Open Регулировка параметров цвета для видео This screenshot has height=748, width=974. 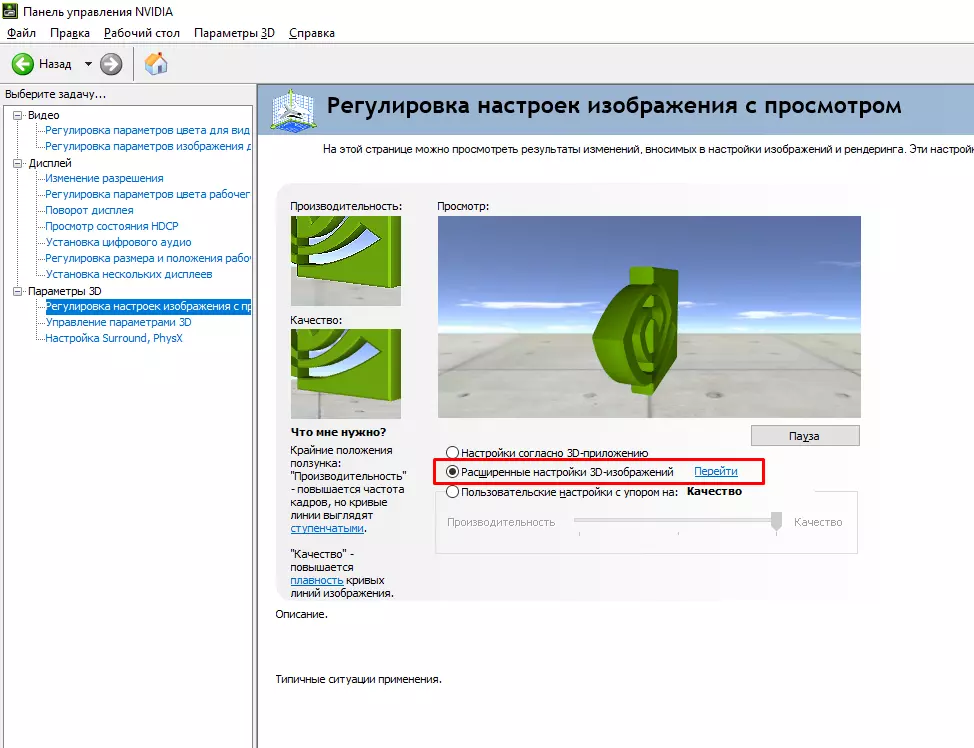[x=147, y=130]
